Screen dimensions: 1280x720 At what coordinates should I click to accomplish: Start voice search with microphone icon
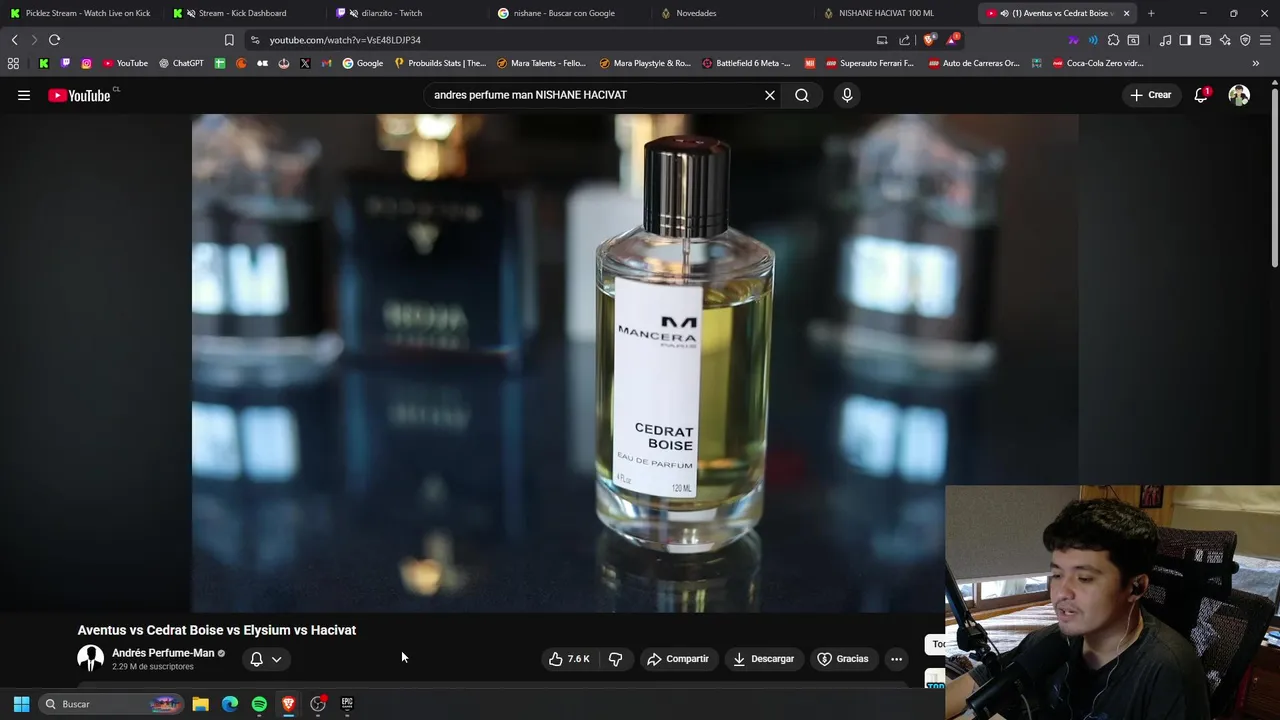click(x=847, y=95)
